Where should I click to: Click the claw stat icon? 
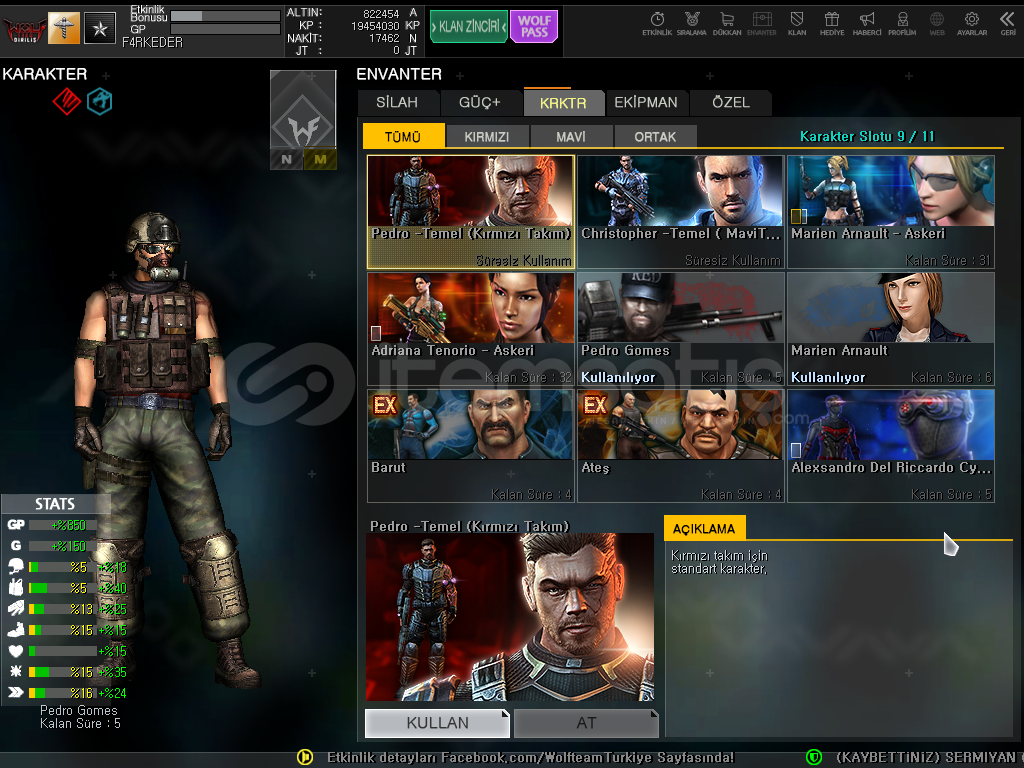pyautogui.click(x=16, y=609)
